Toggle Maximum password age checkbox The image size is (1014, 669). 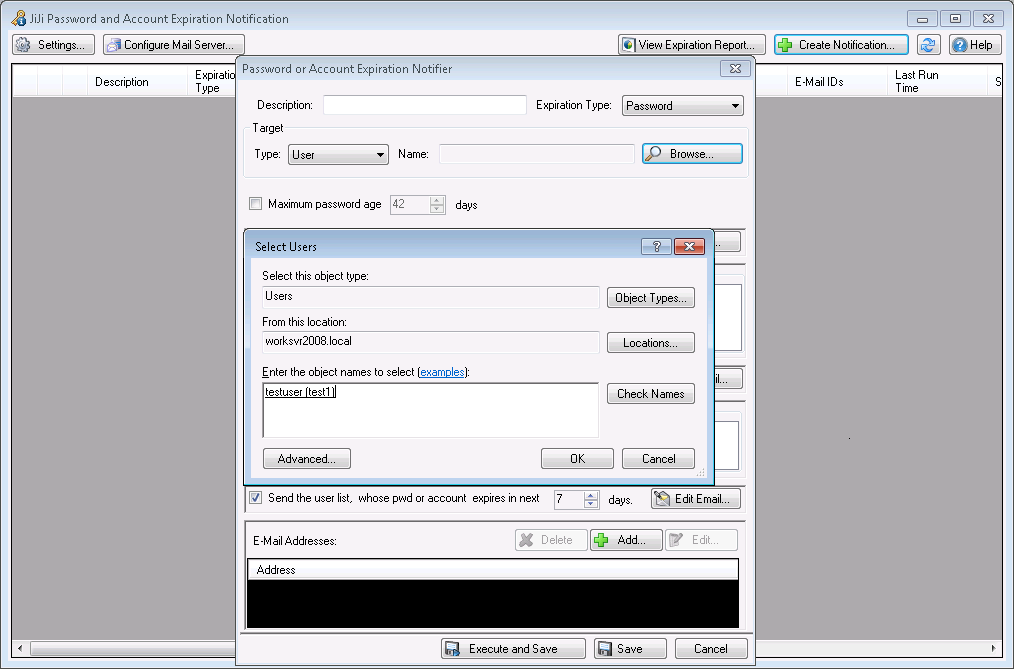(255, 204)
